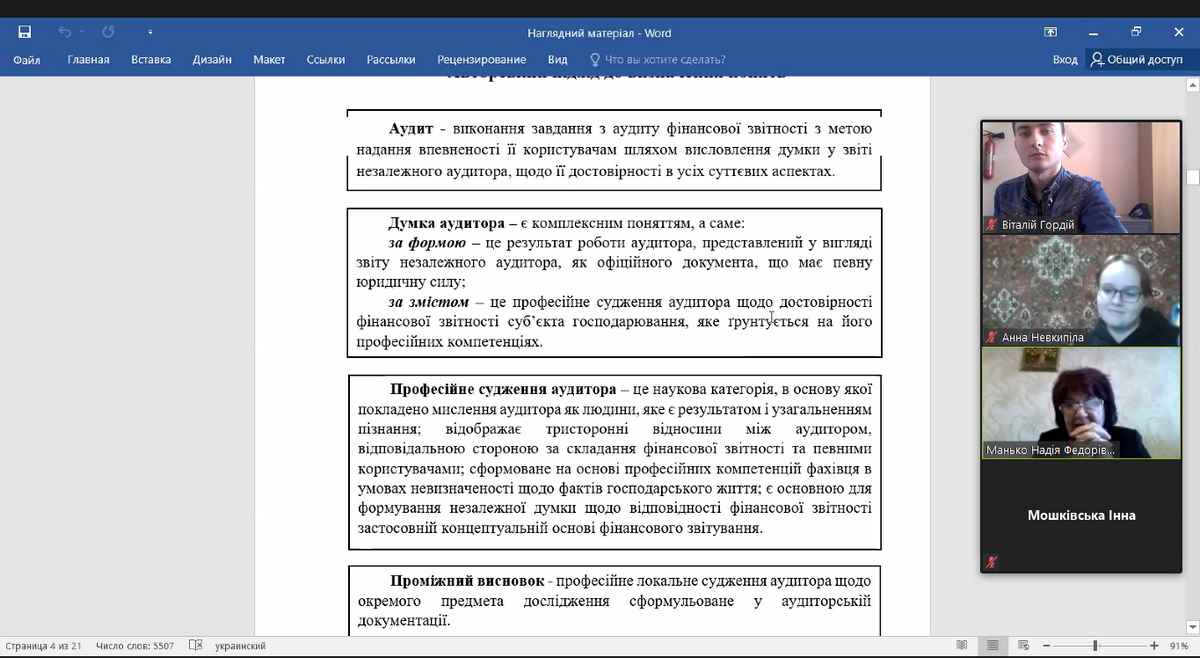Click the Undo arrow icon
The width and height of the screenshot is (1200, 658).
coord(64,32)
